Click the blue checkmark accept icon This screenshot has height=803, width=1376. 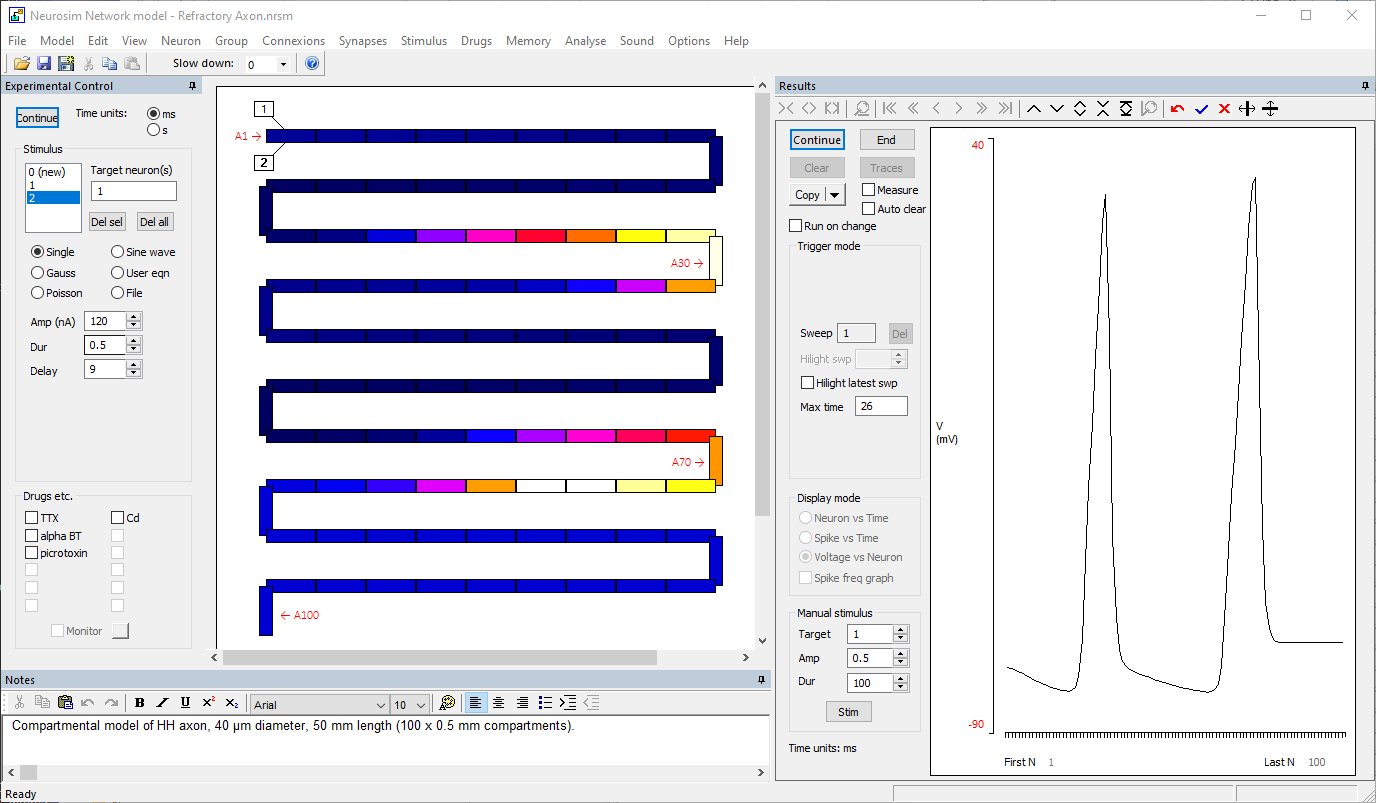point(1201,108)
